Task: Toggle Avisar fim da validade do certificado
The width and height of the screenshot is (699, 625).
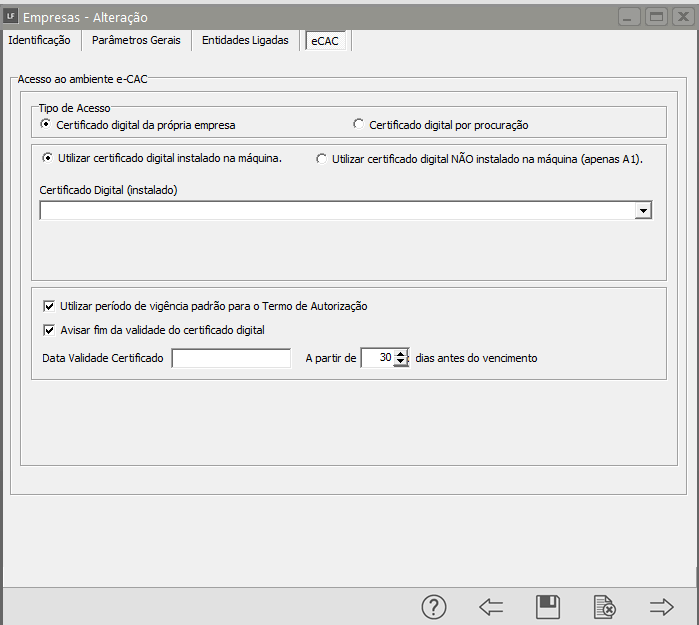Action: pyautogui.click(x=50, y=330)
